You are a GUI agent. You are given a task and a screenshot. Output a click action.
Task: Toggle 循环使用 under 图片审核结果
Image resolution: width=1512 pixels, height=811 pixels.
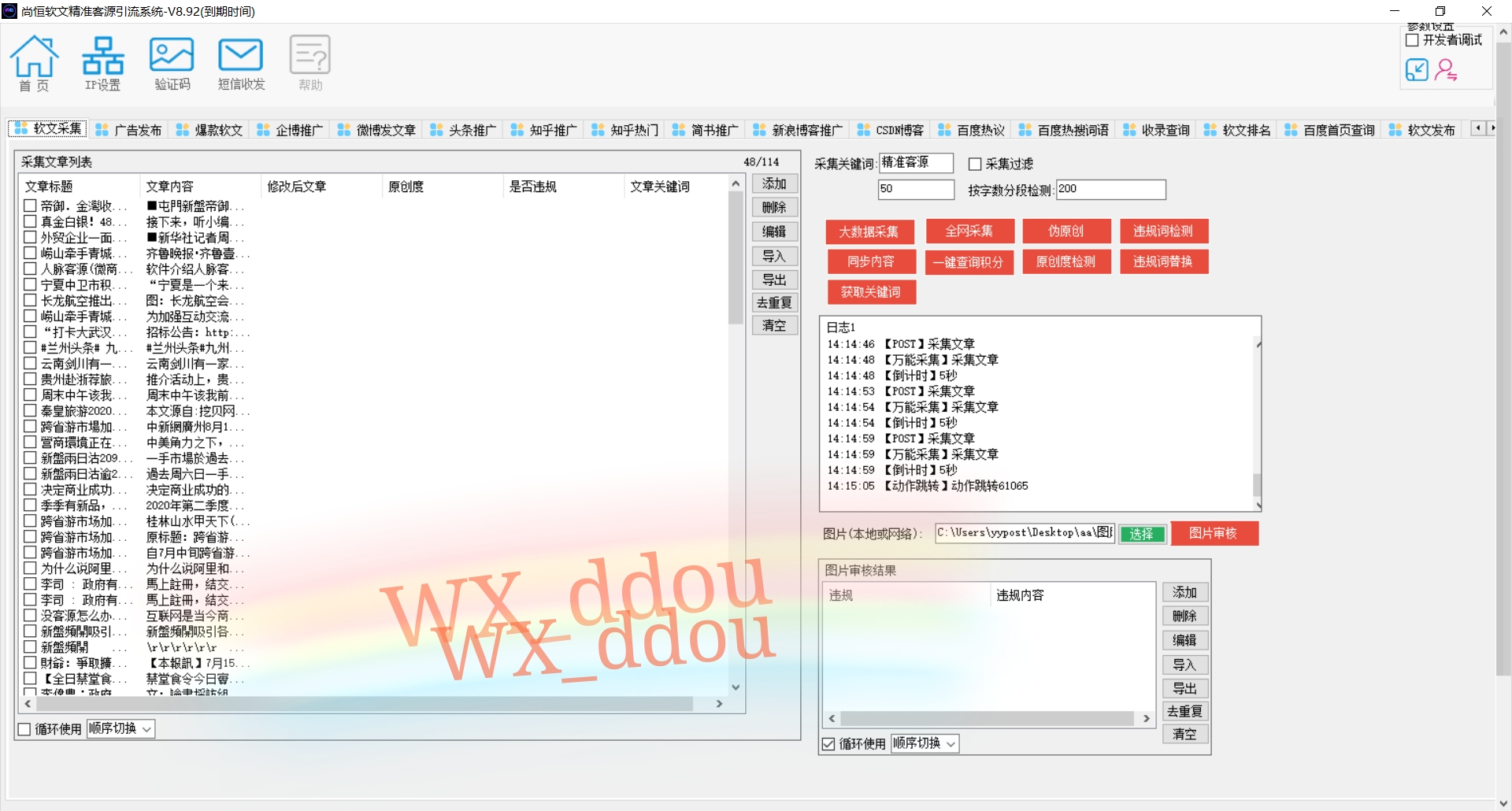pos(828,743)
